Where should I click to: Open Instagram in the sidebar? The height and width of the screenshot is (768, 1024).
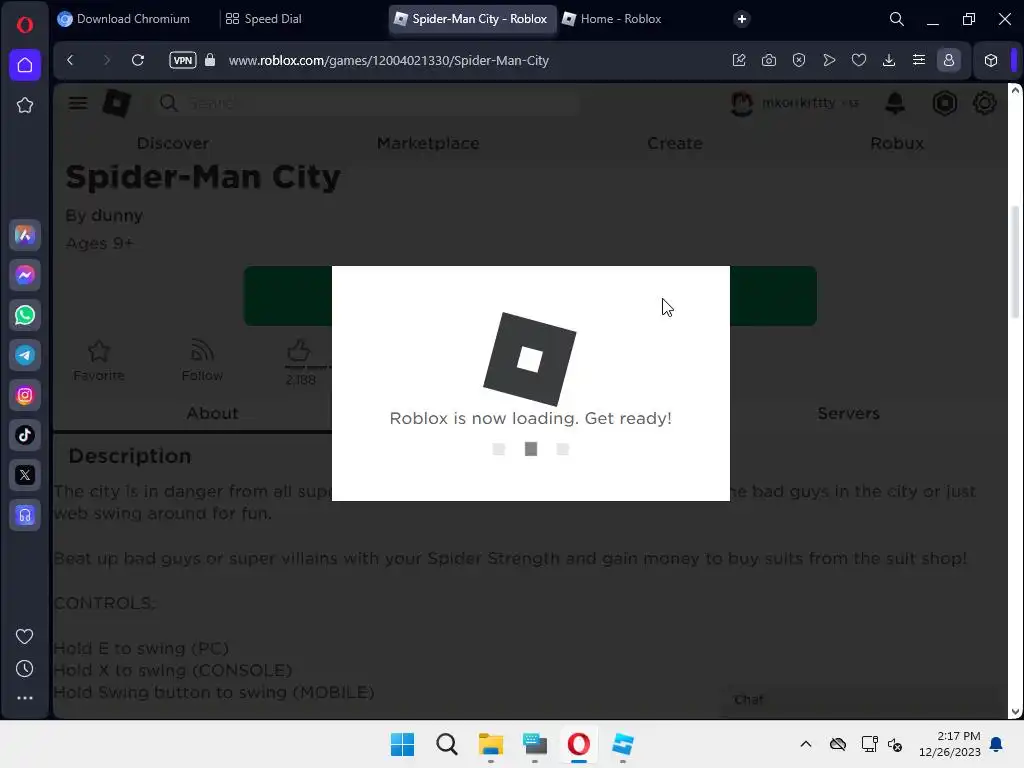click(25, 395)
